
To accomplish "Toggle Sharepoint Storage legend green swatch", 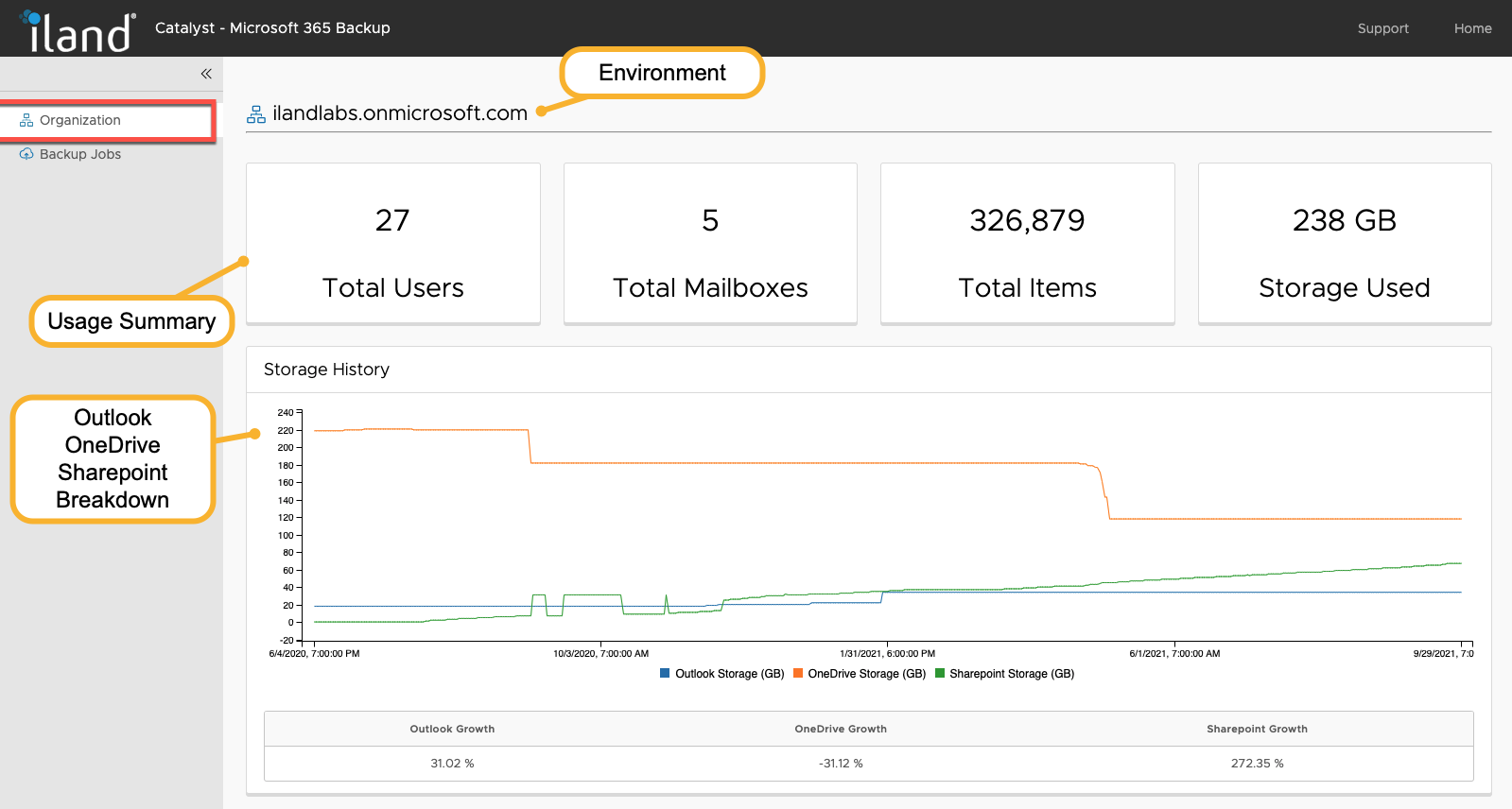I will 940,674.
